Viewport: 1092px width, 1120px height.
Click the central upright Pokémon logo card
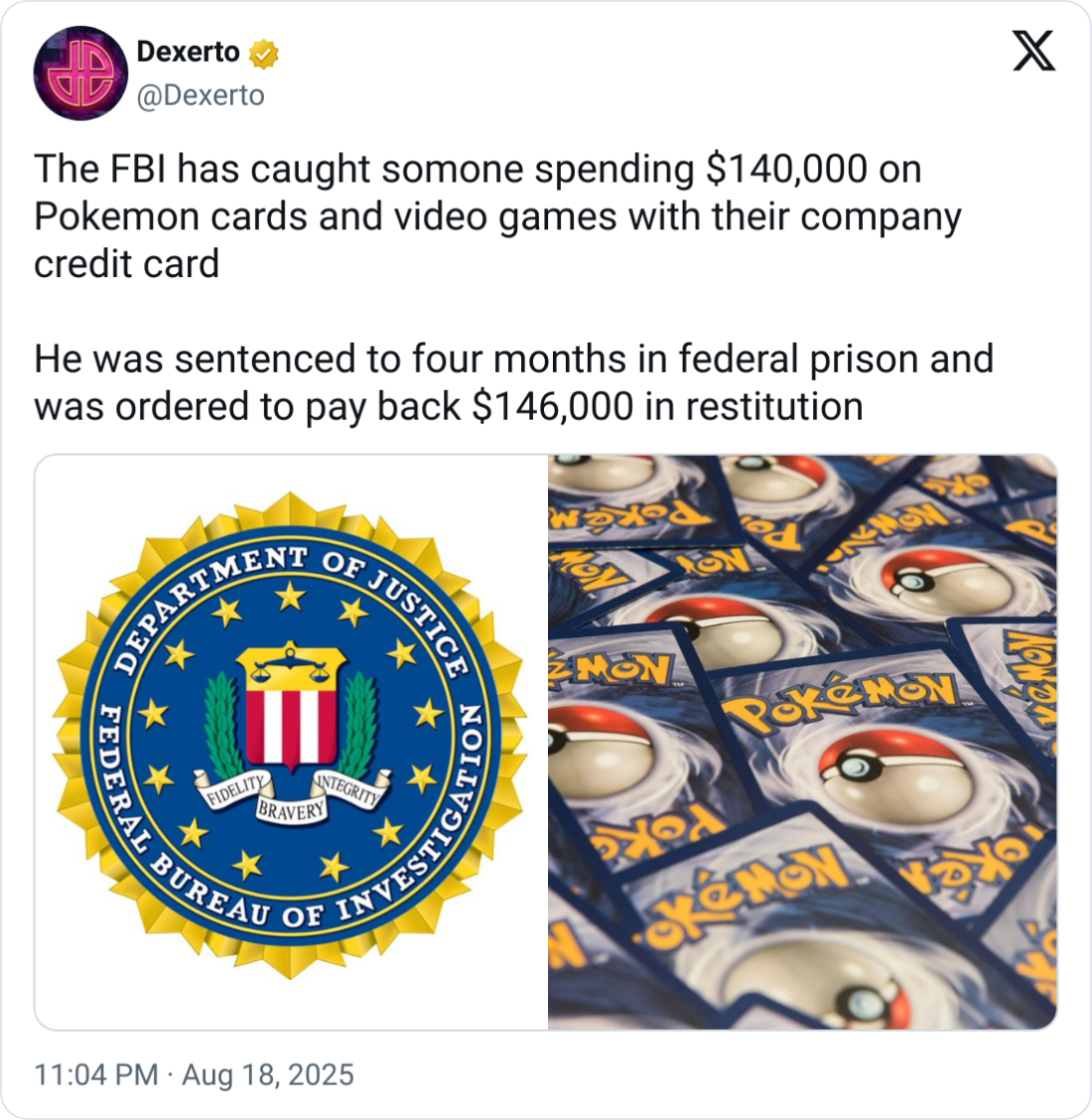[x=841, y=704]
